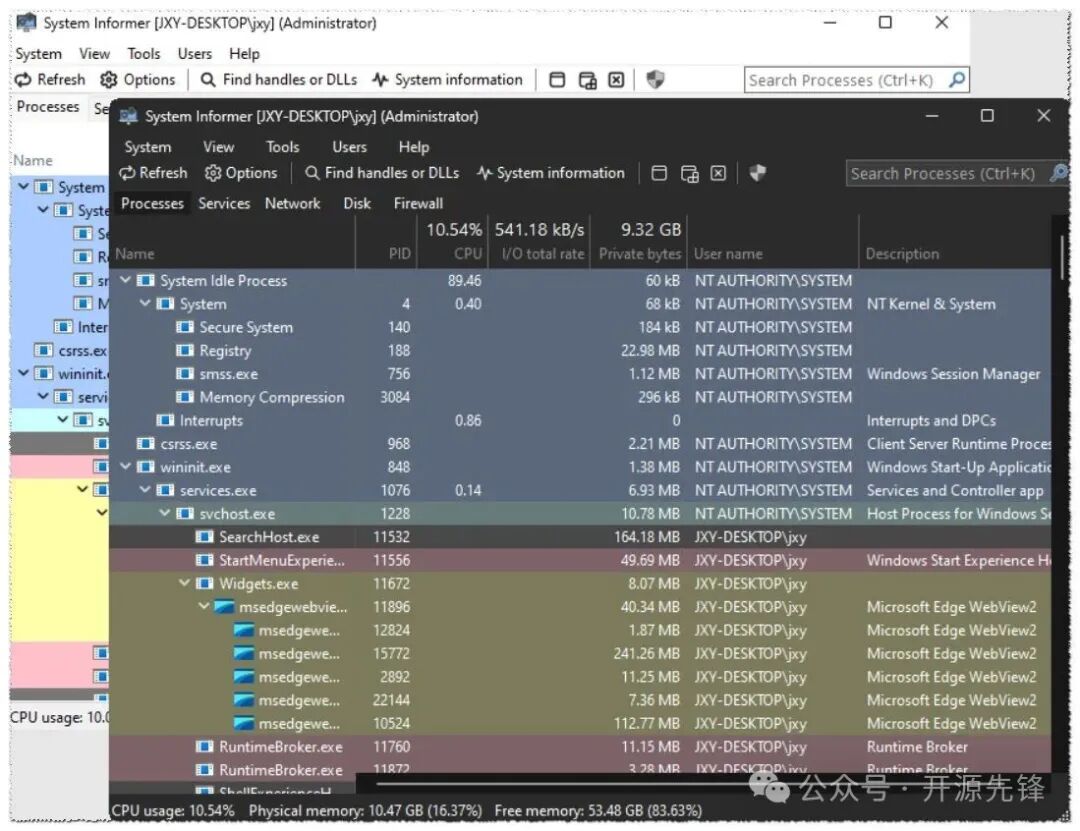Collapse the svchost.exe 1228 tree node
The width and height of the screenshot is (1080, 831).
click(165, 514)
